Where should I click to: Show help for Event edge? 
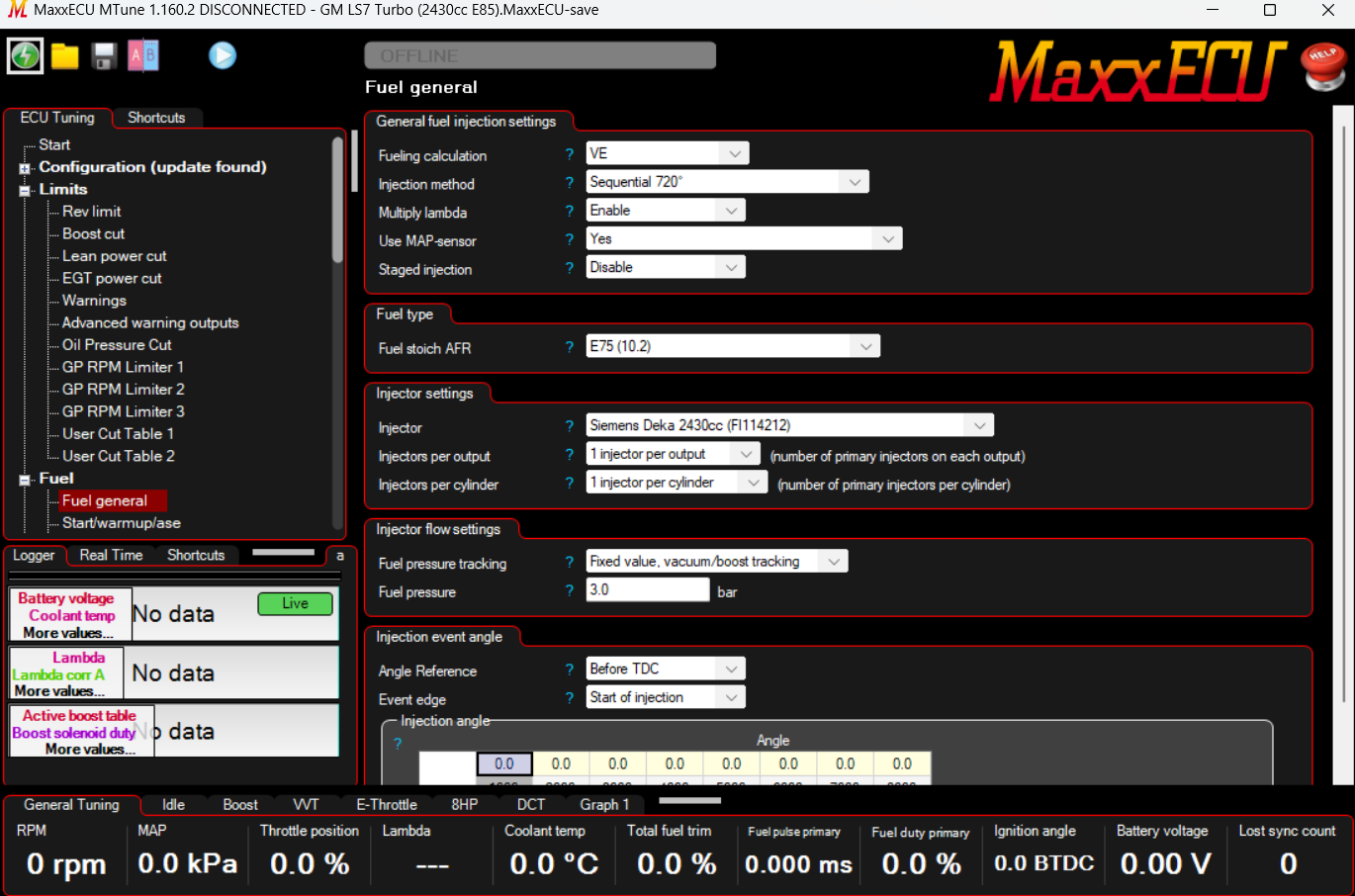[570, 698]
